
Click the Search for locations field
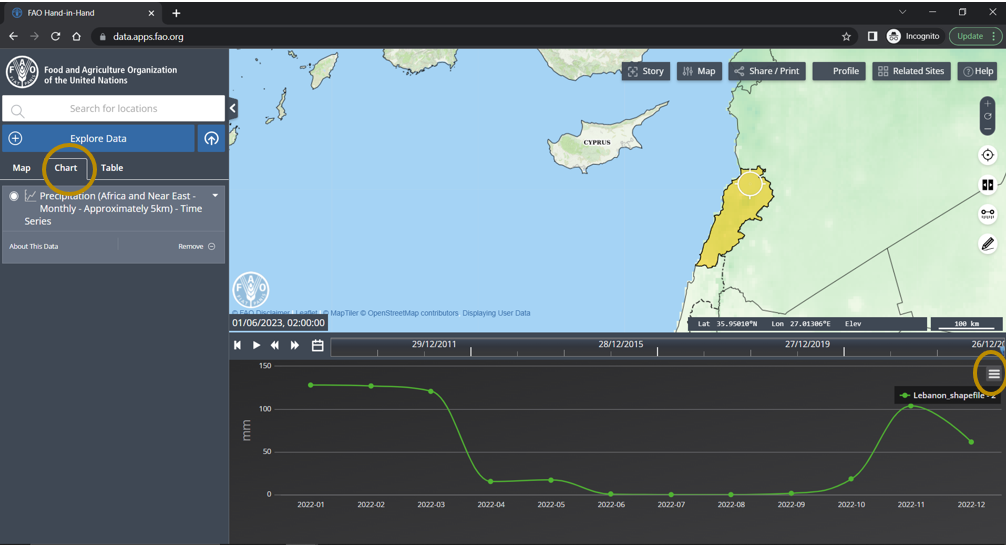coord(113,109)
